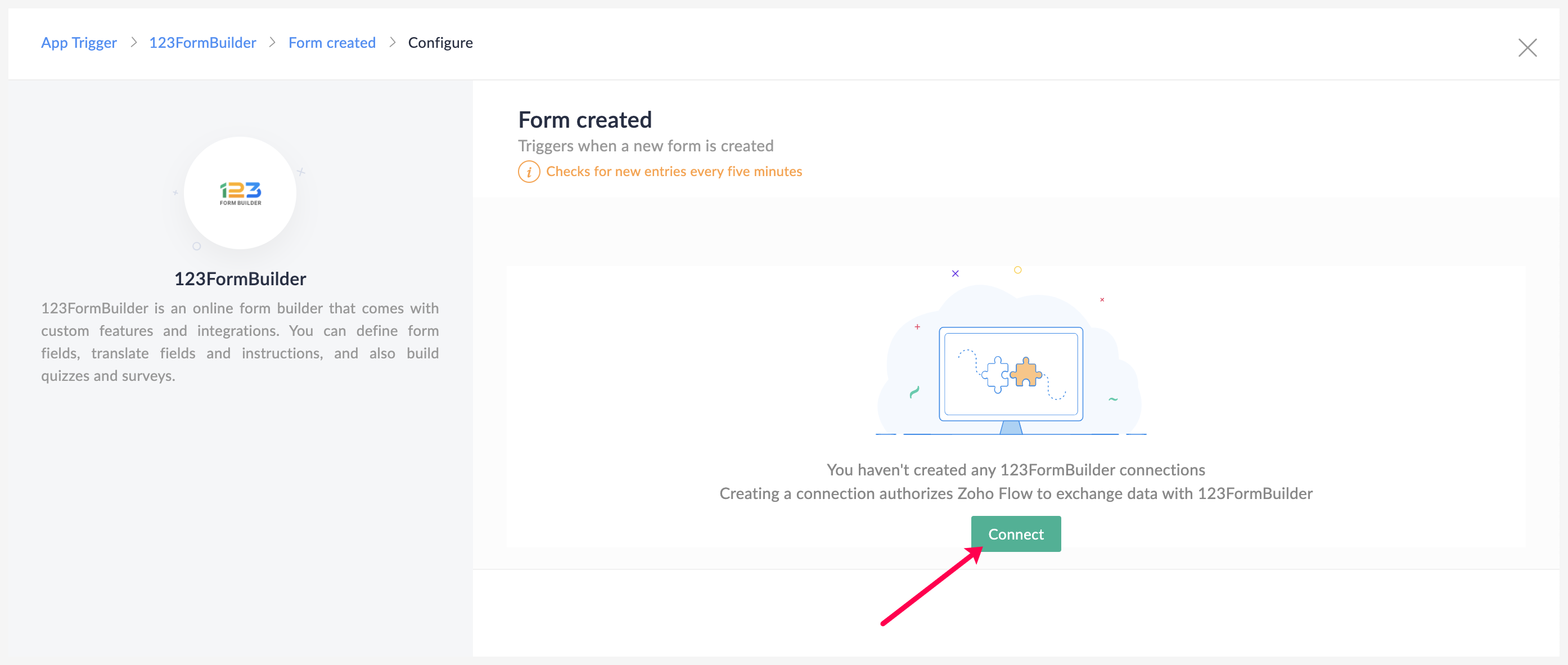1568x665 pixels.
Task: Return to Form created breadcrumb step
Action: click(332, 43)
